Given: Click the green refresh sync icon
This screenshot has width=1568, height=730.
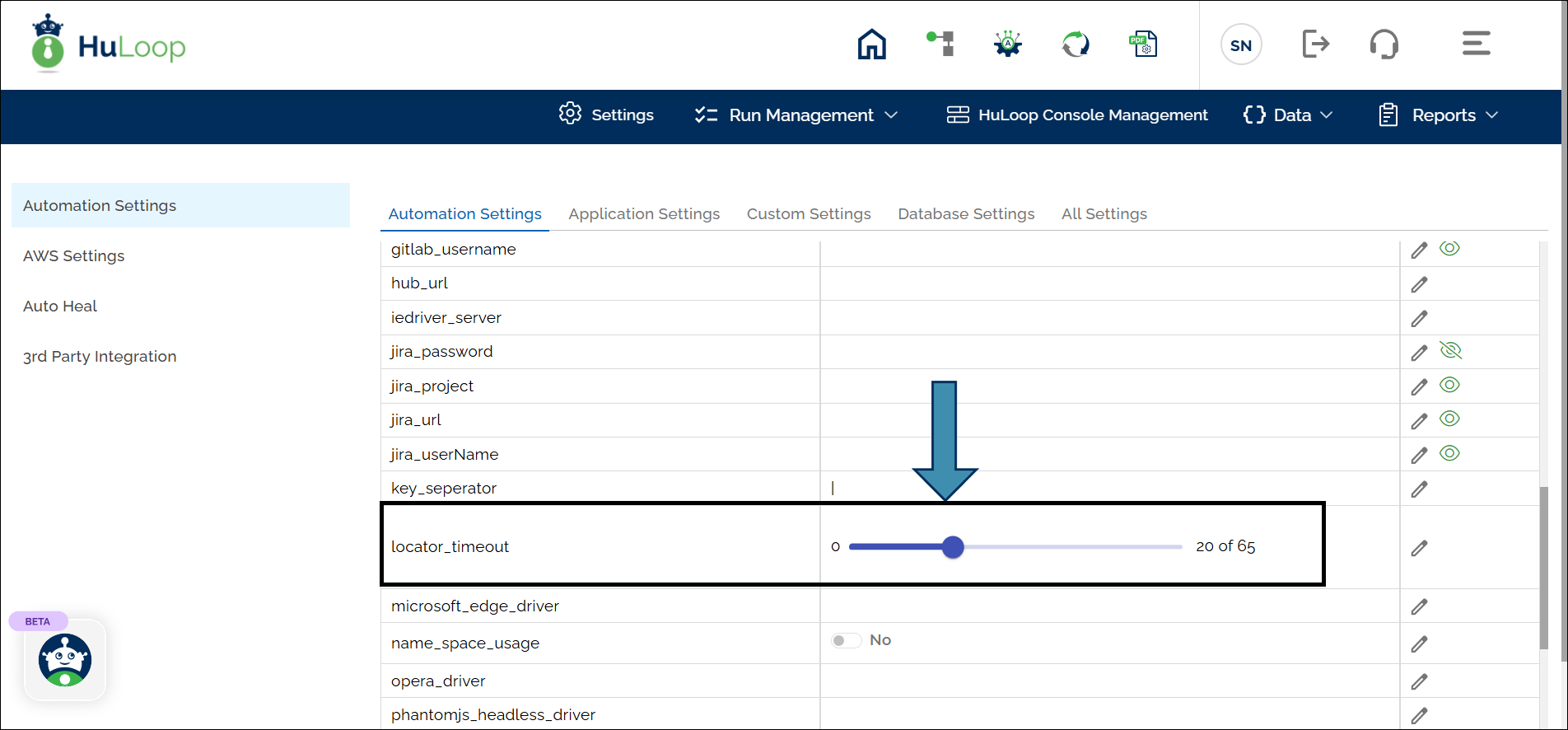Looking at the screenshot, I should (x=1076, y=44).
